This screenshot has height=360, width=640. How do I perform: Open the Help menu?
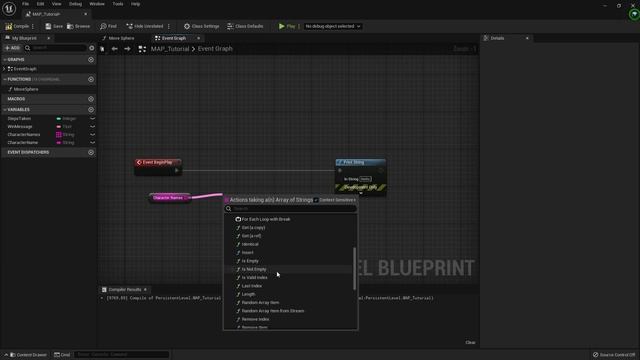pos(136,4)
